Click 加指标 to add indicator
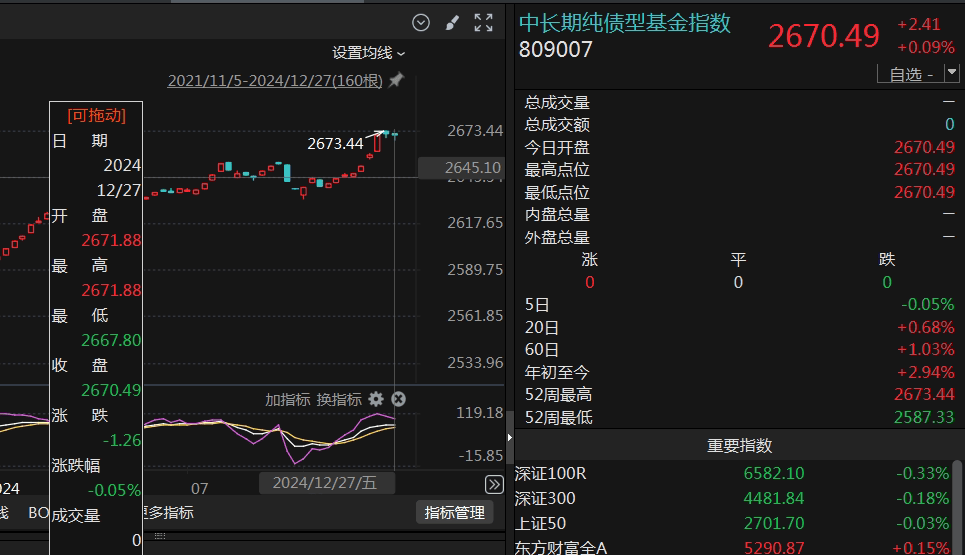 click(x=287, y=400)
